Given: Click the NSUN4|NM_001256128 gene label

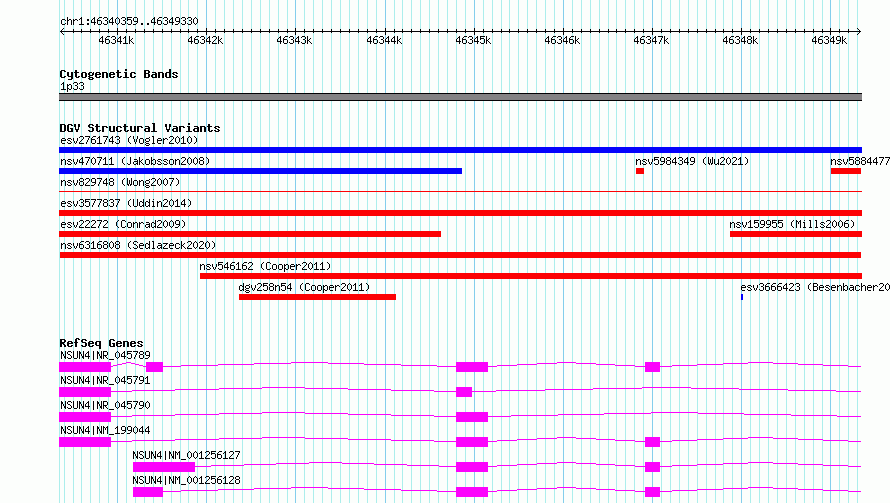Looking at the screenshot, I should [186, 480].
